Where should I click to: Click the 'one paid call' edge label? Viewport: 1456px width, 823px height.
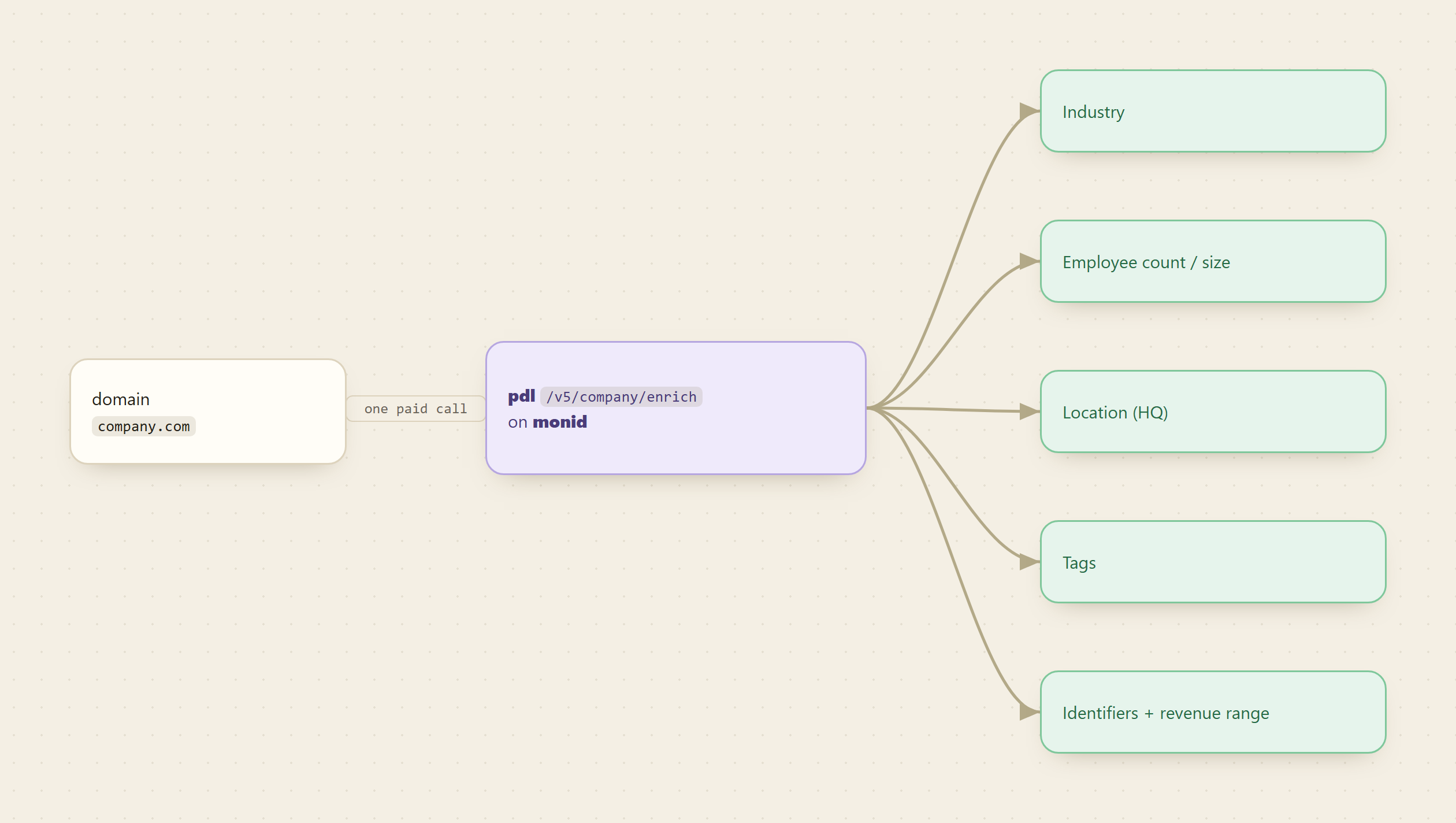[x=415, y=409]
